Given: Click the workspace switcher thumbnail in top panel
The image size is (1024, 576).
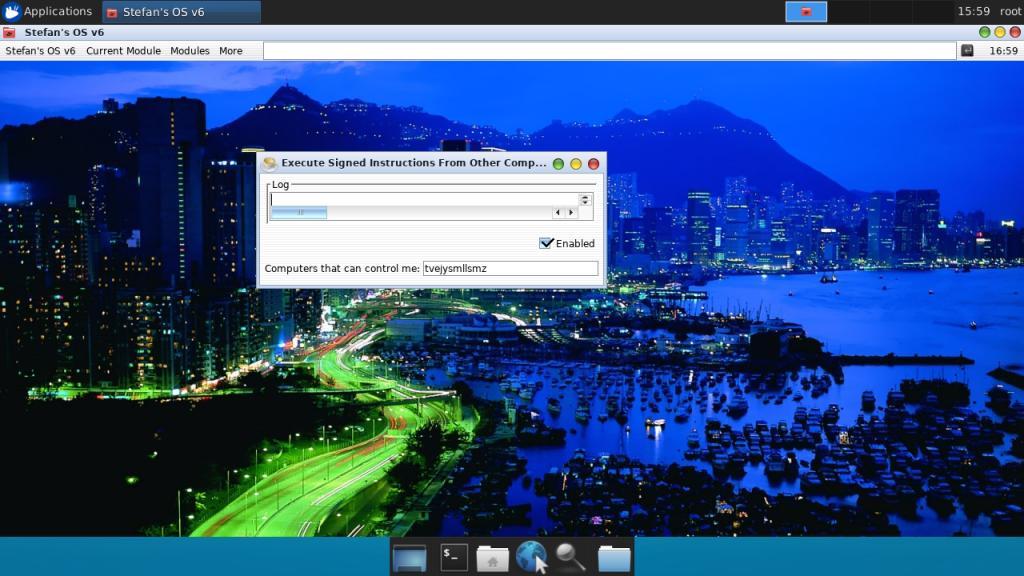Looking at the screenshot, I should [806, 12].
